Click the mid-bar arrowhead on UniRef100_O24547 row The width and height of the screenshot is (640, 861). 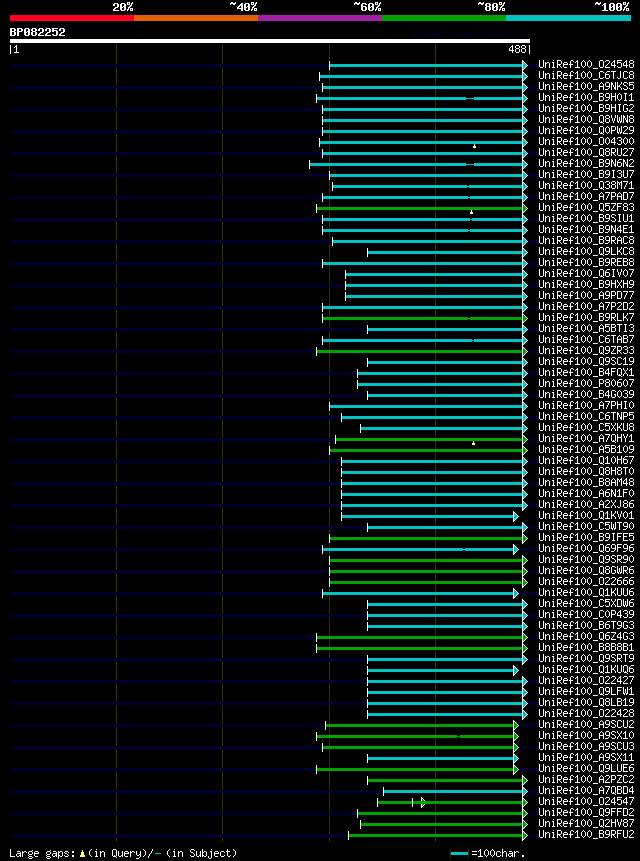pyautogui.click(x=424, y=802)
